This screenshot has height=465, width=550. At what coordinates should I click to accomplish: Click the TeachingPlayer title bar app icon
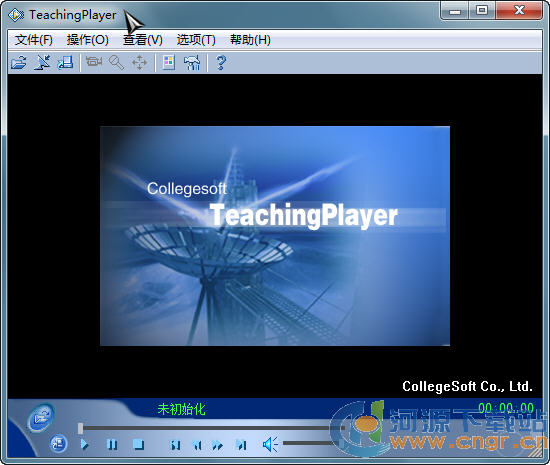pyautogui.click(x=16, y=15)
